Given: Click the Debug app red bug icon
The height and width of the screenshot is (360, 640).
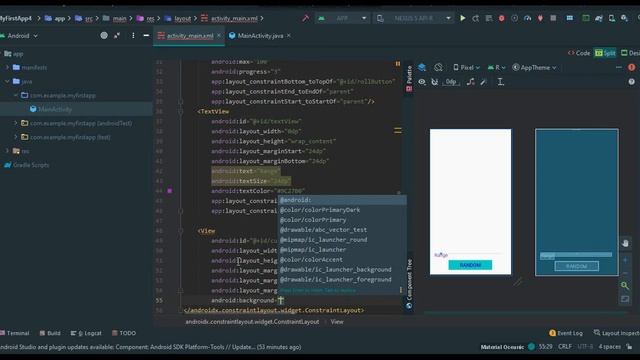Looking at the screenshot, I should pos(502,18).
